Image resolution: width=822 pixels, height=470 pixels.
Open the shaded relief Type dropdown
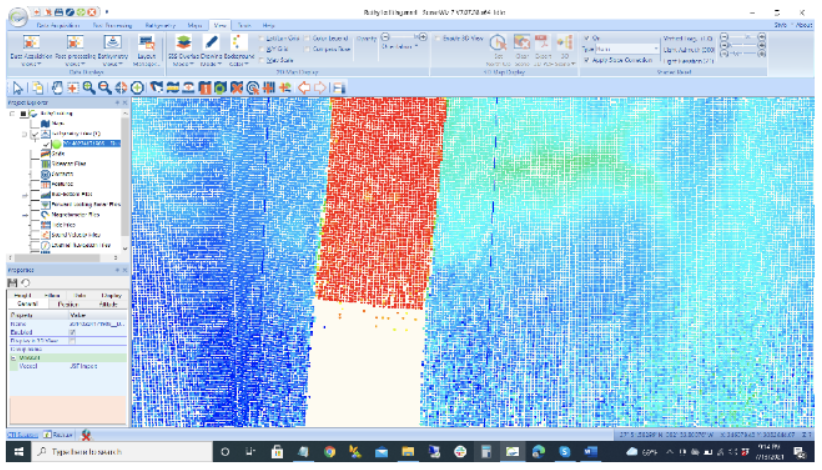pos(658,48)
